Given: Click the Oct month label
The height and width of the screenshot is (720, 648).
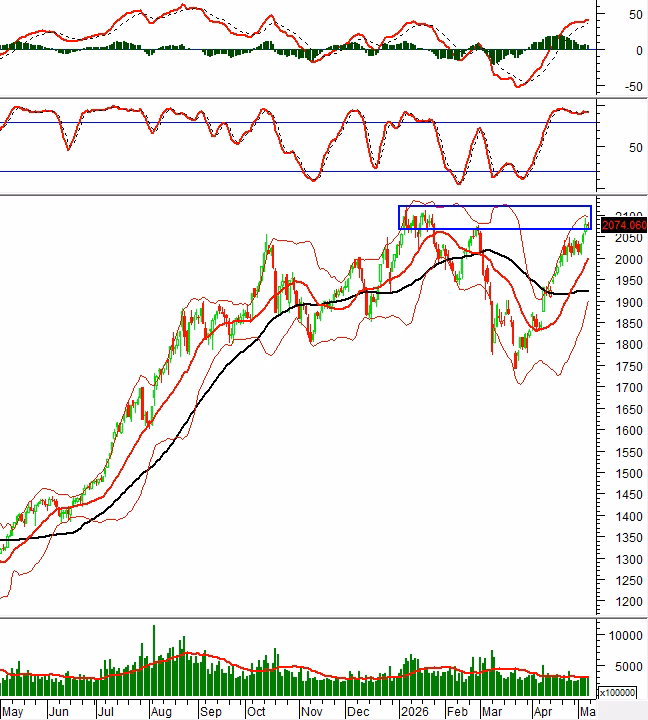Looking at the screenshot, I should (256, 712).
